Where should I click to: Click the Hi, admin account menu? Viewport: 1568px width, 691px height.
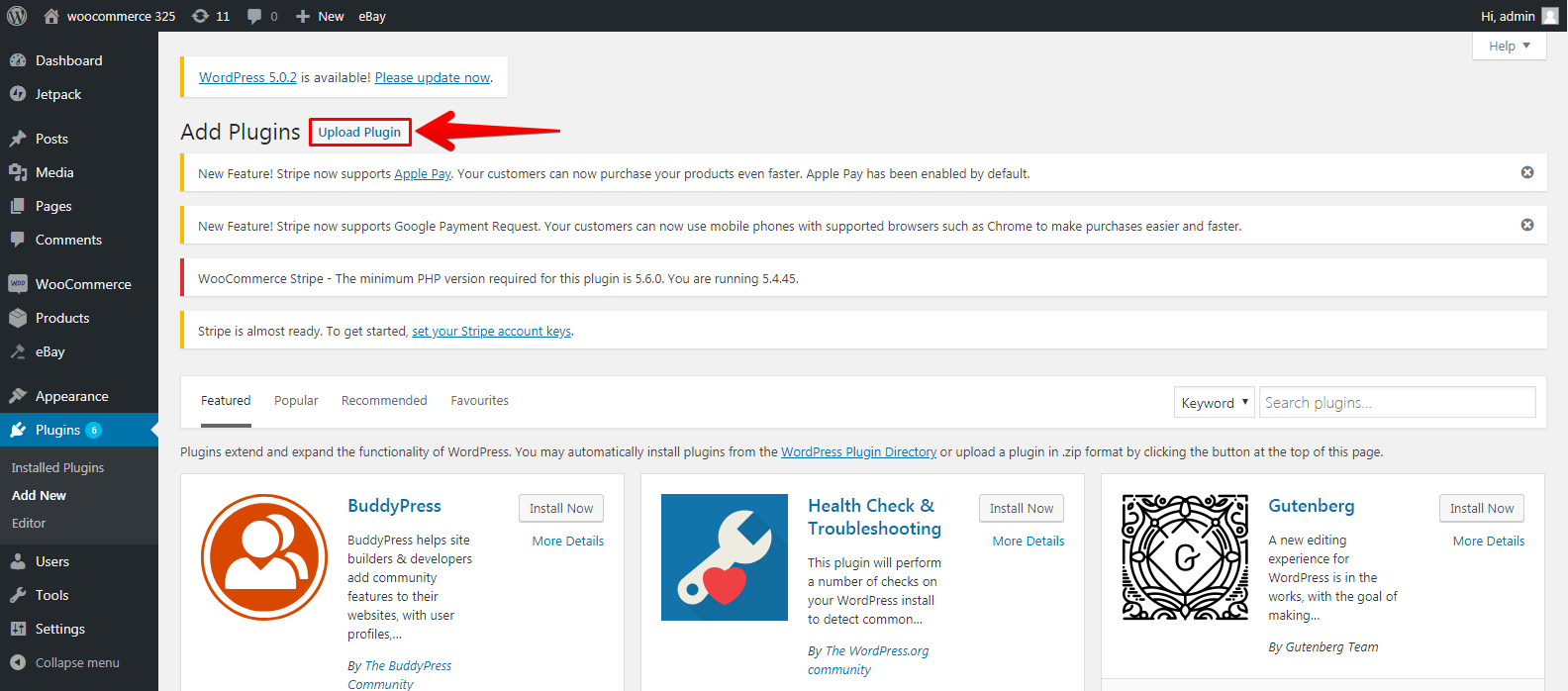pos(1519,16)
